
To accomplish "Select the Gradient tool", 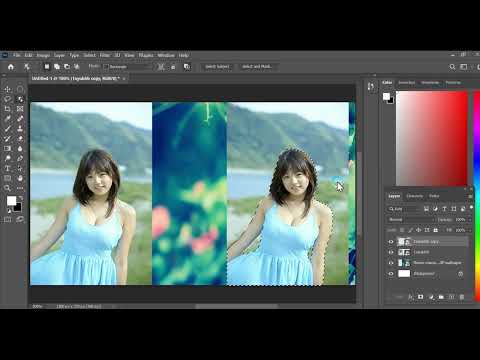I will (8, 148).
